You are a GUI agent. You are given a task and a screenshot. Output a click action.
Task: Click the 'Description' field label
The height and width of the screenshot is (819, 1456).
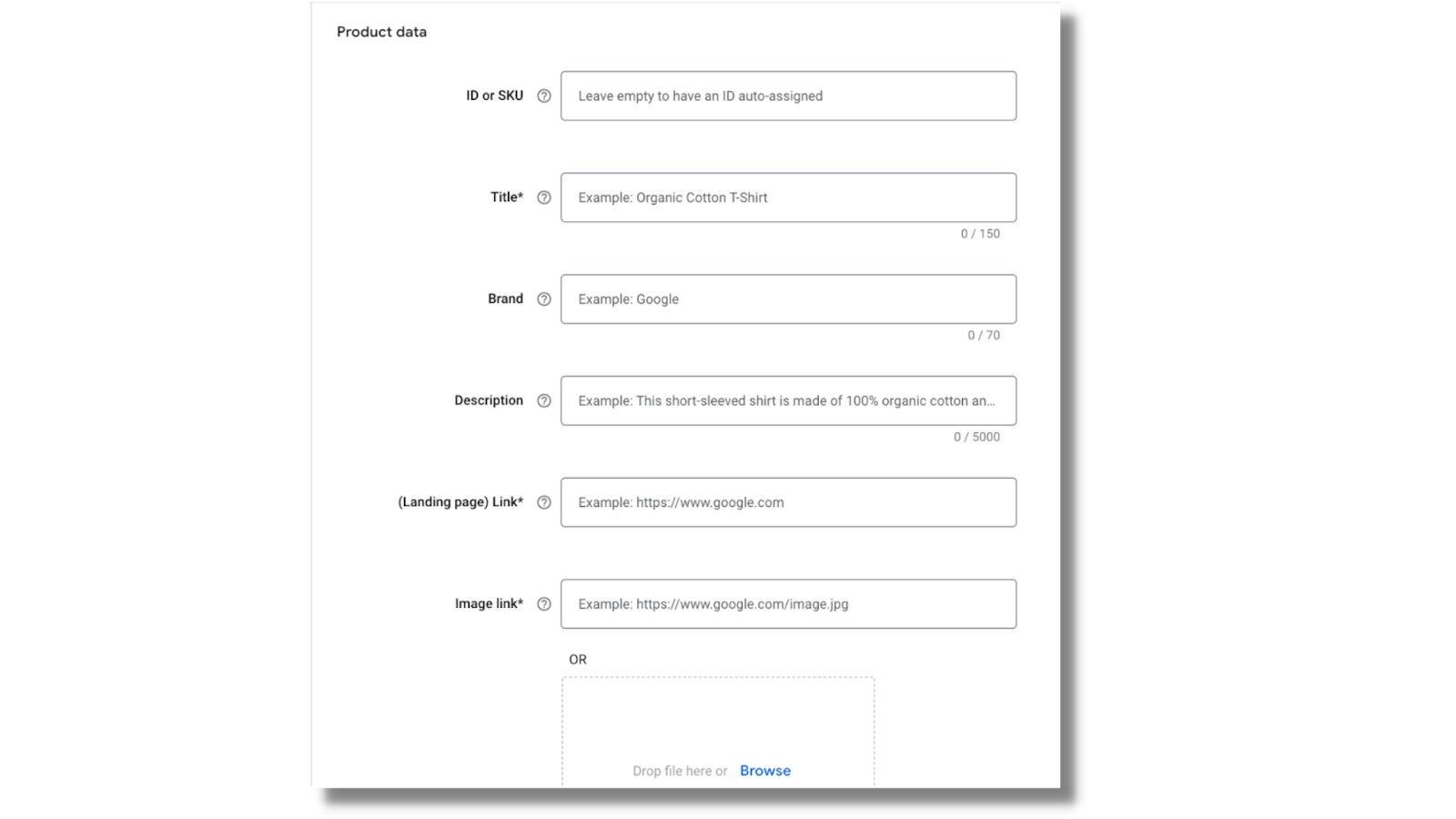coord(489,400)
